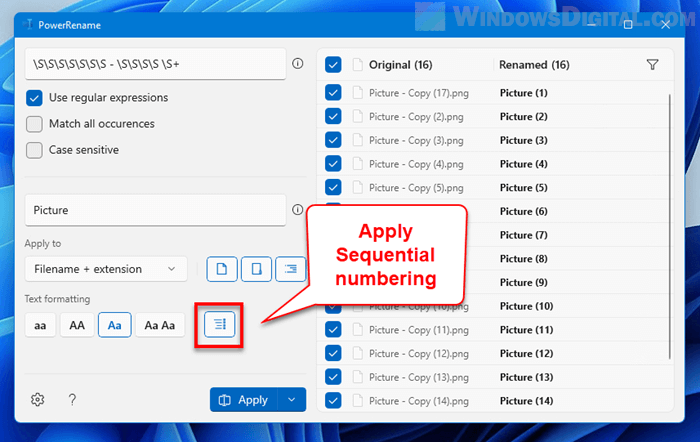Image resolution: width=700 pixels, height=442 pixels.
Task: Uncheck Picture - Copy (2).png
Action: pyautogui.click(x=333, y=117)
